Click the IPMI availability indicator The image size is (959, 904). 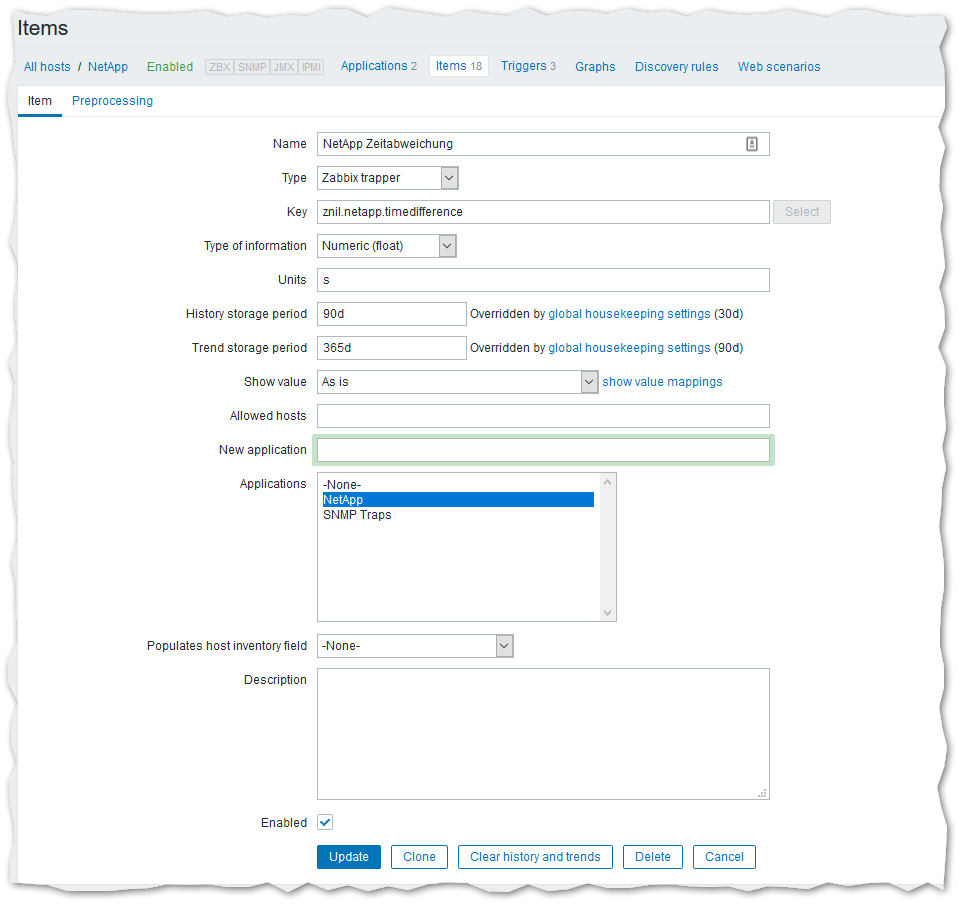pyautogui.click(x=311, y=67)
